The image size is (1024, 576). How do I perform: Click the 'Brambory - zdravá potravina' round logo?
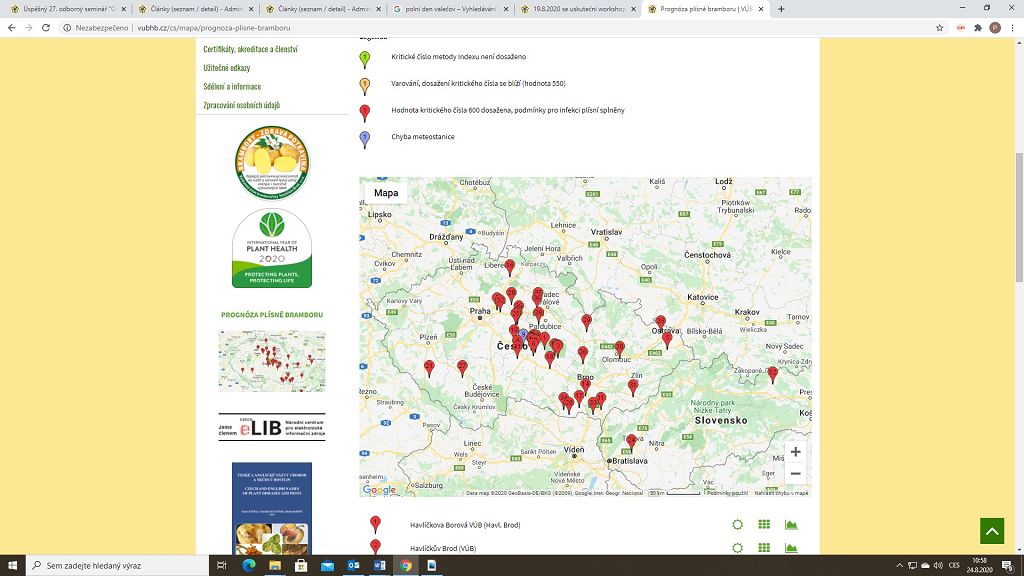[x=272, y=163]
